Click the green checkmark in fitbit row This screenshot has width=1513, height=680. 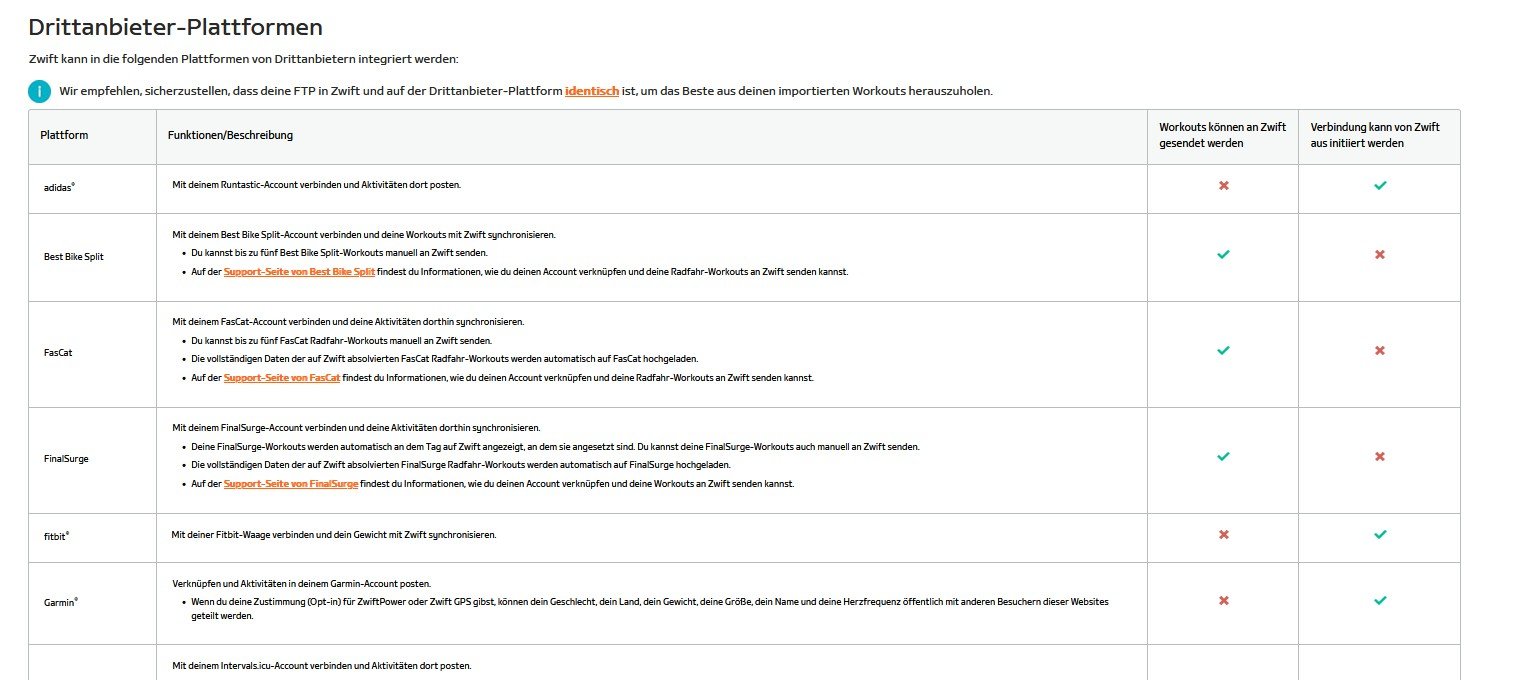[x=1380, y=535]
